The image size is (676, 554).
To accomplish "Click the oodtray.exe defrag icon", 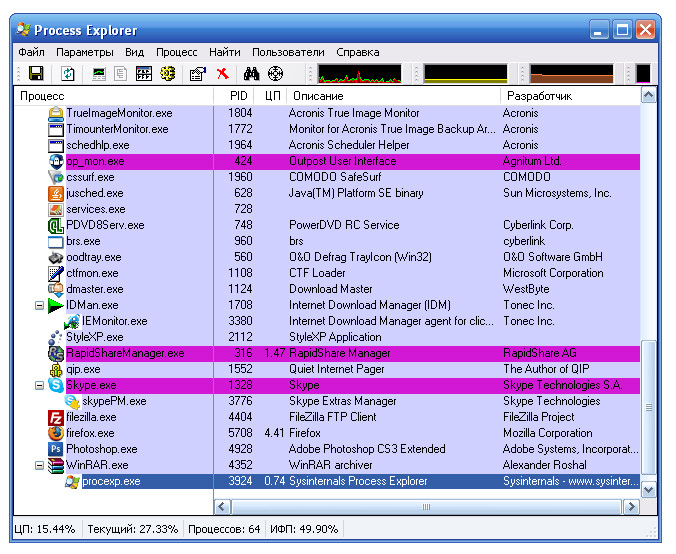I will click(56, 257).
